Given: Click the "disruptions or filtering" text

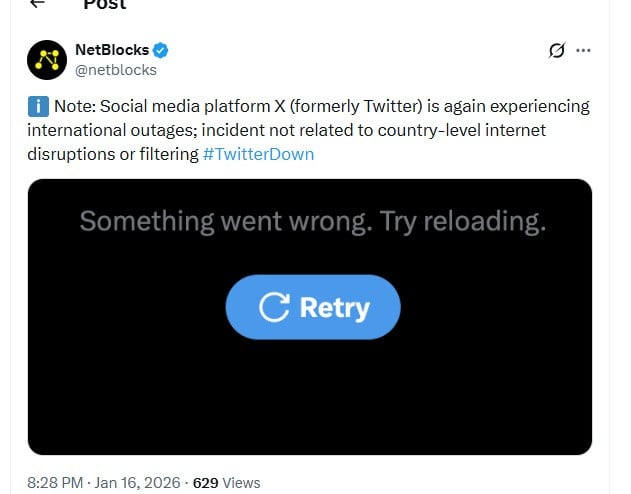Looking at the screenshot, I should [x=112, y=154].
